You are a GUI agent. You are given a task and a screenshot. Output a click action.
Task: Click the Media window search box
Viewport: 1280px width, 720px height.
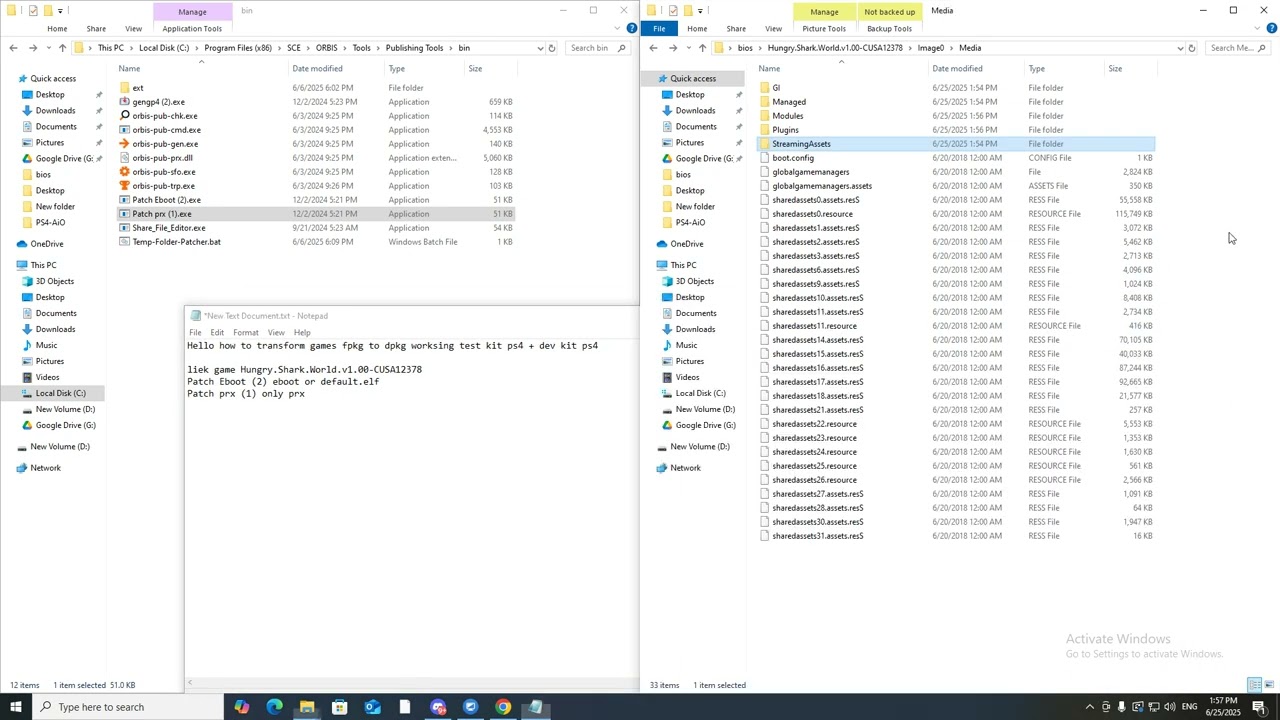pyautogui.click(x=1238, y=48)
